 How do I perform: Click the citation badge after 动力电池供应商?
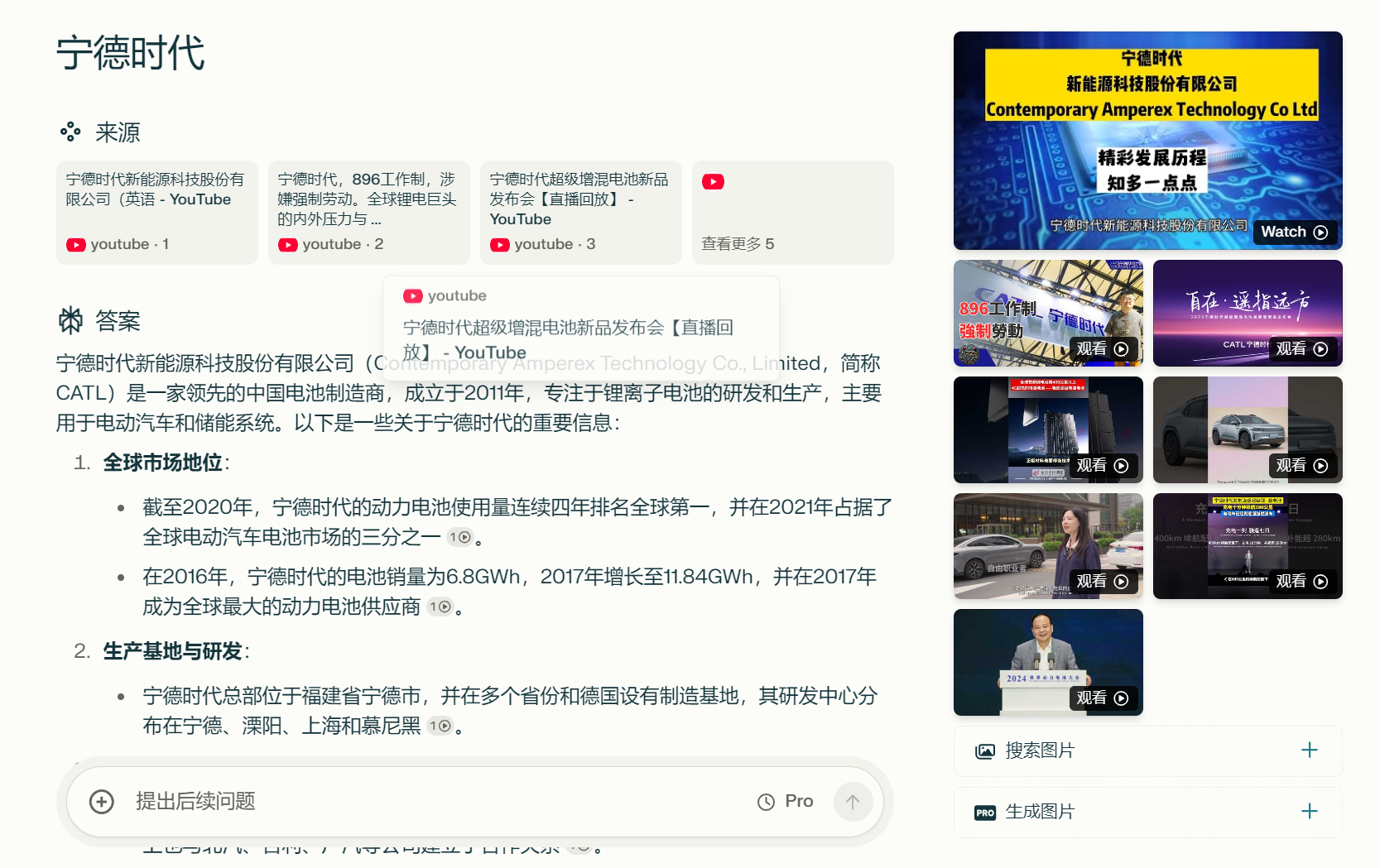tap(440, 607)
